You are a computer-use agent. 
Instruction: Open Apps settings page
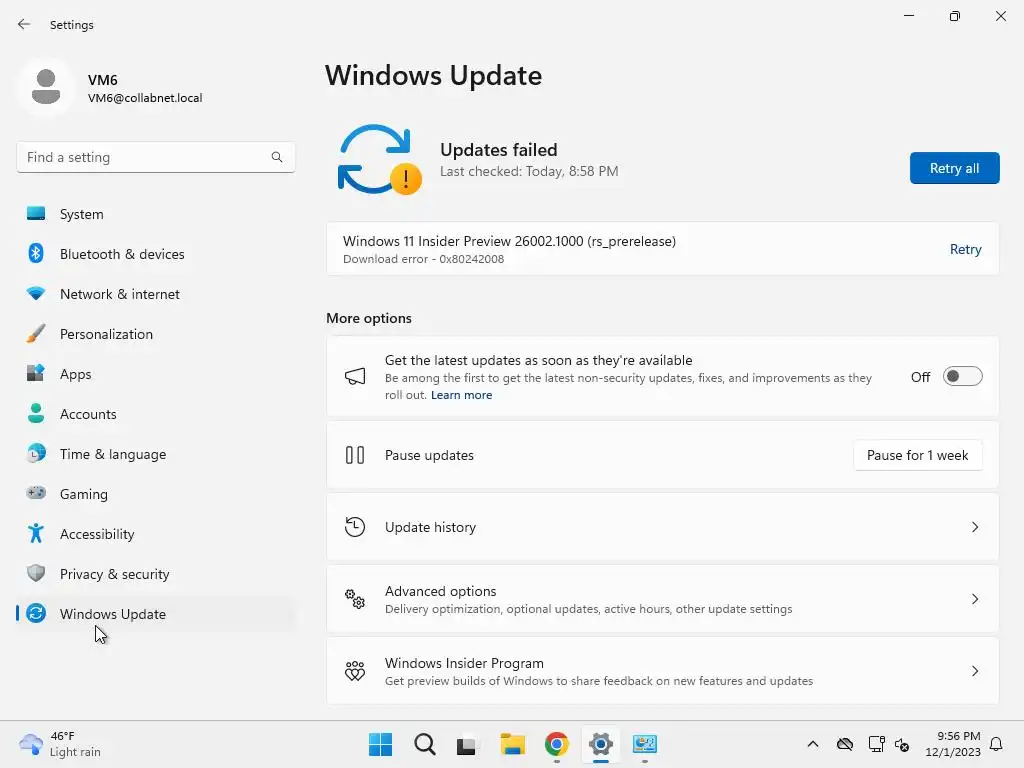pyautogui.click(x=155, y=374)
